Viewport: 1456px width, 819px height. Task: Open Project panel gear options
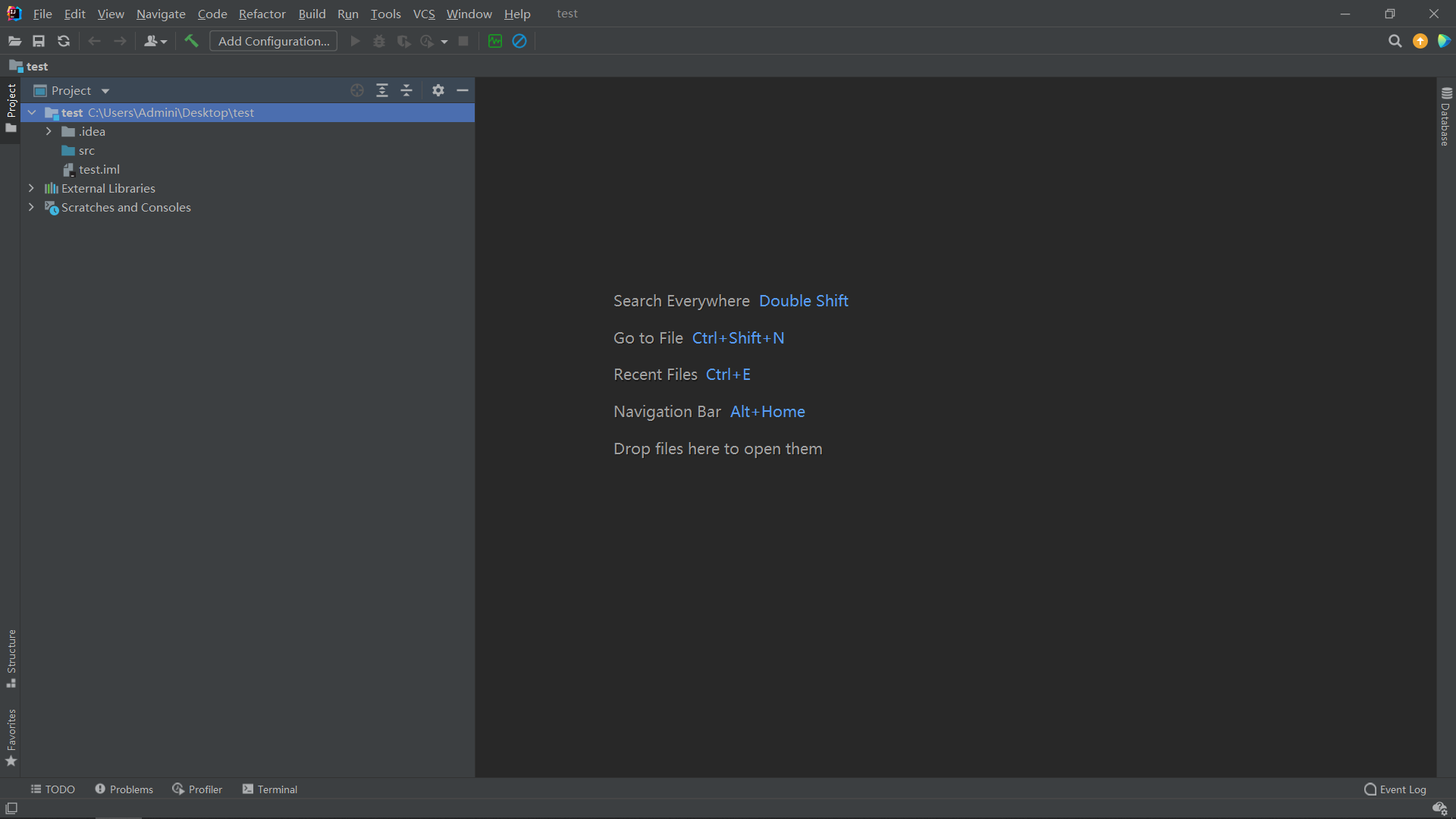point(438,90)
